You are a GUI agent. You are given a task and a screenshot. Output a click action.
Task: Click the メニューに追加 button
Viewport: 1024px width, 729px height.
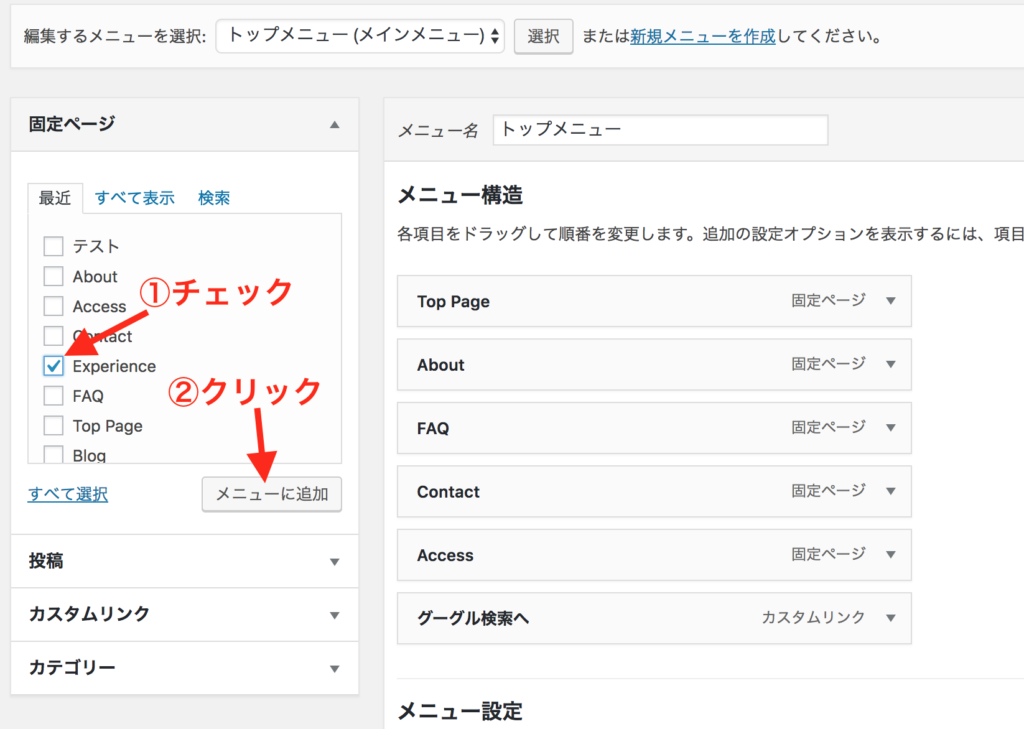point(272,494)
